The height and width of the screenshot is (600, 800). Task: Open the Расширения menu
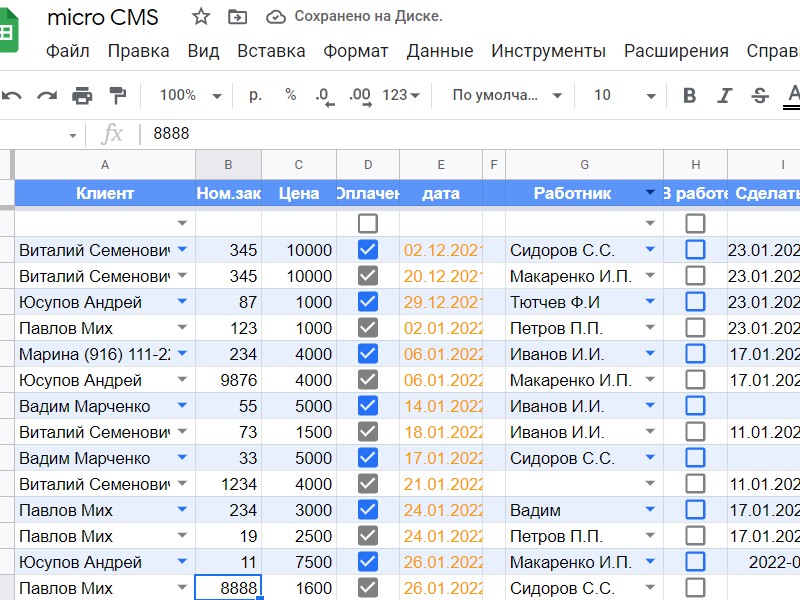pos(676,51)
